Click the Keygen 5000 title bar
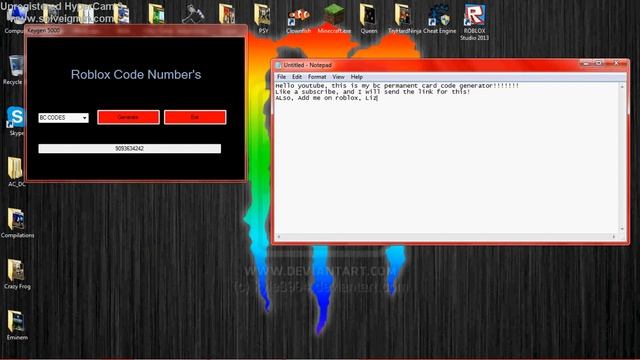 point(136,31)
